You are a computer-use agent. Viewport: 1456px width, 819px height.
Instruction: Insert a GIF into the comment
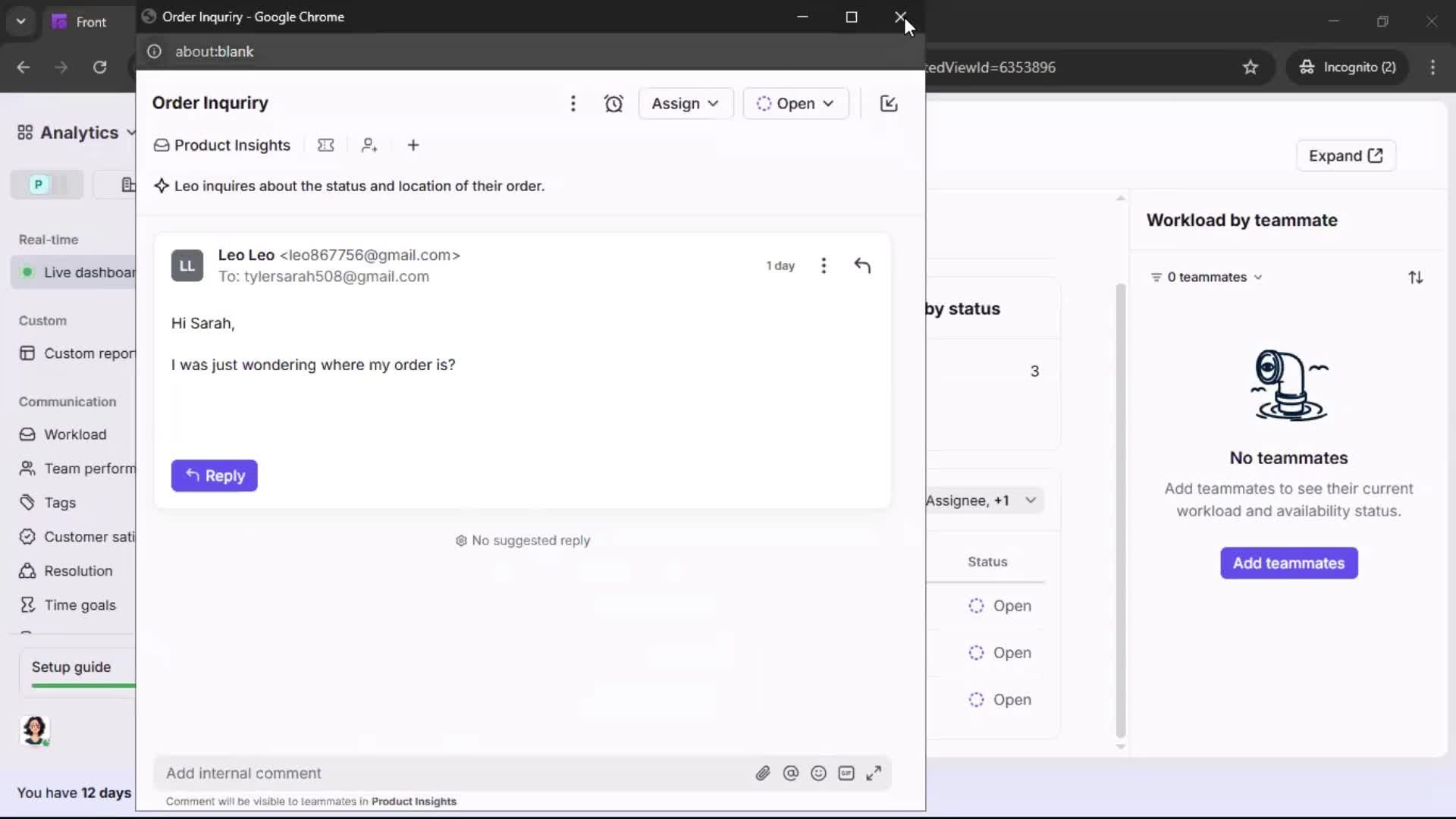tap(846, 773)
